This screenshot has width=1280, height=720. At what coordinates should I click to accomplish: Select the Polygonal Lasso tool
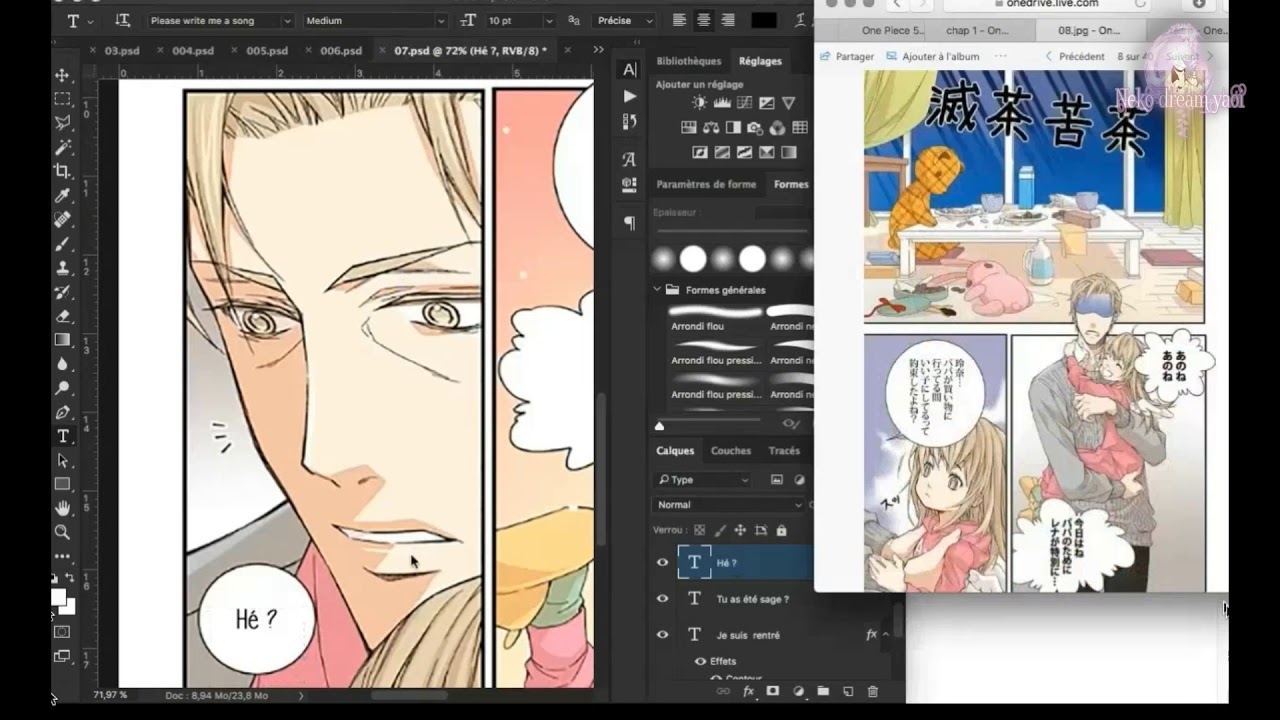pos(62,123)
